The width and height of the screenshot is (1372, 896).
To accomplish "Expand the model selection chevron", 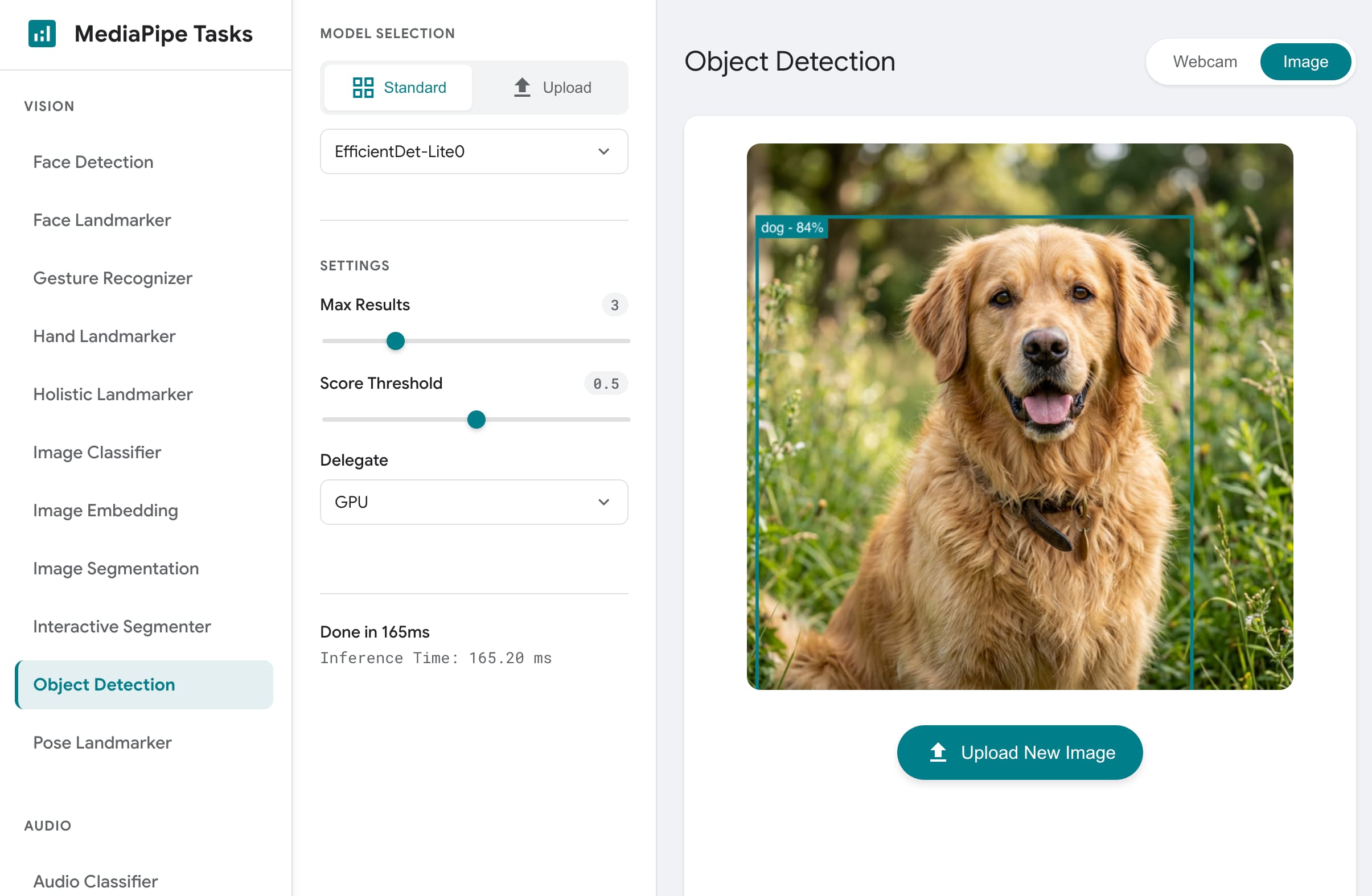I will click(603, 151).
